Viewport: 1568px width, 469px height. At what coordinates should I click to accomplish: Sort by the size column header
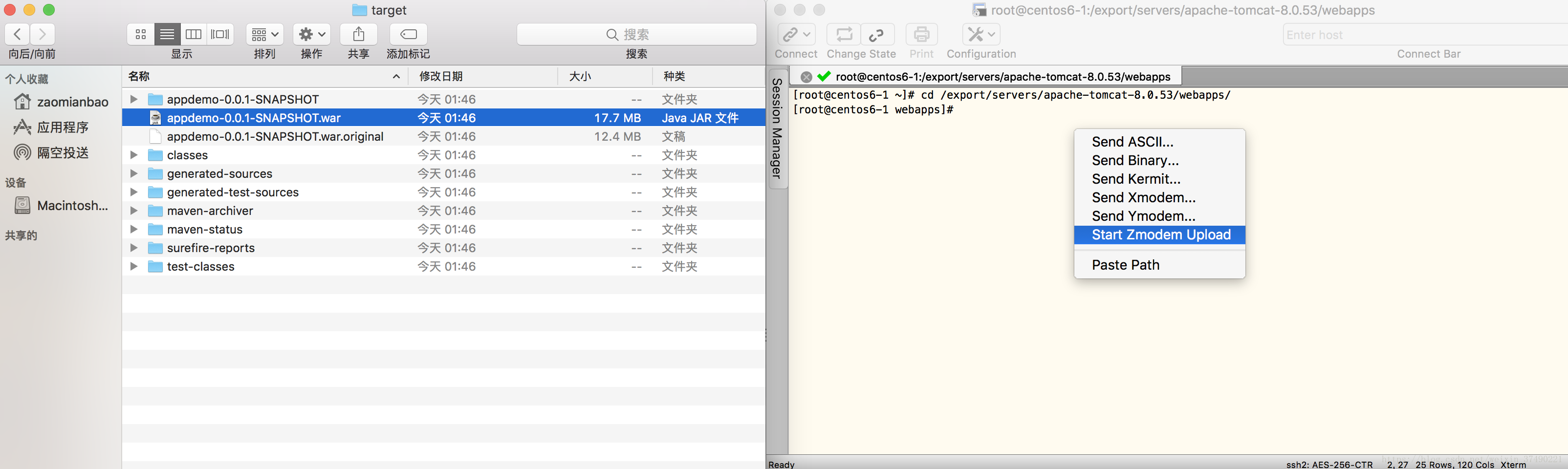click(605, 76)
